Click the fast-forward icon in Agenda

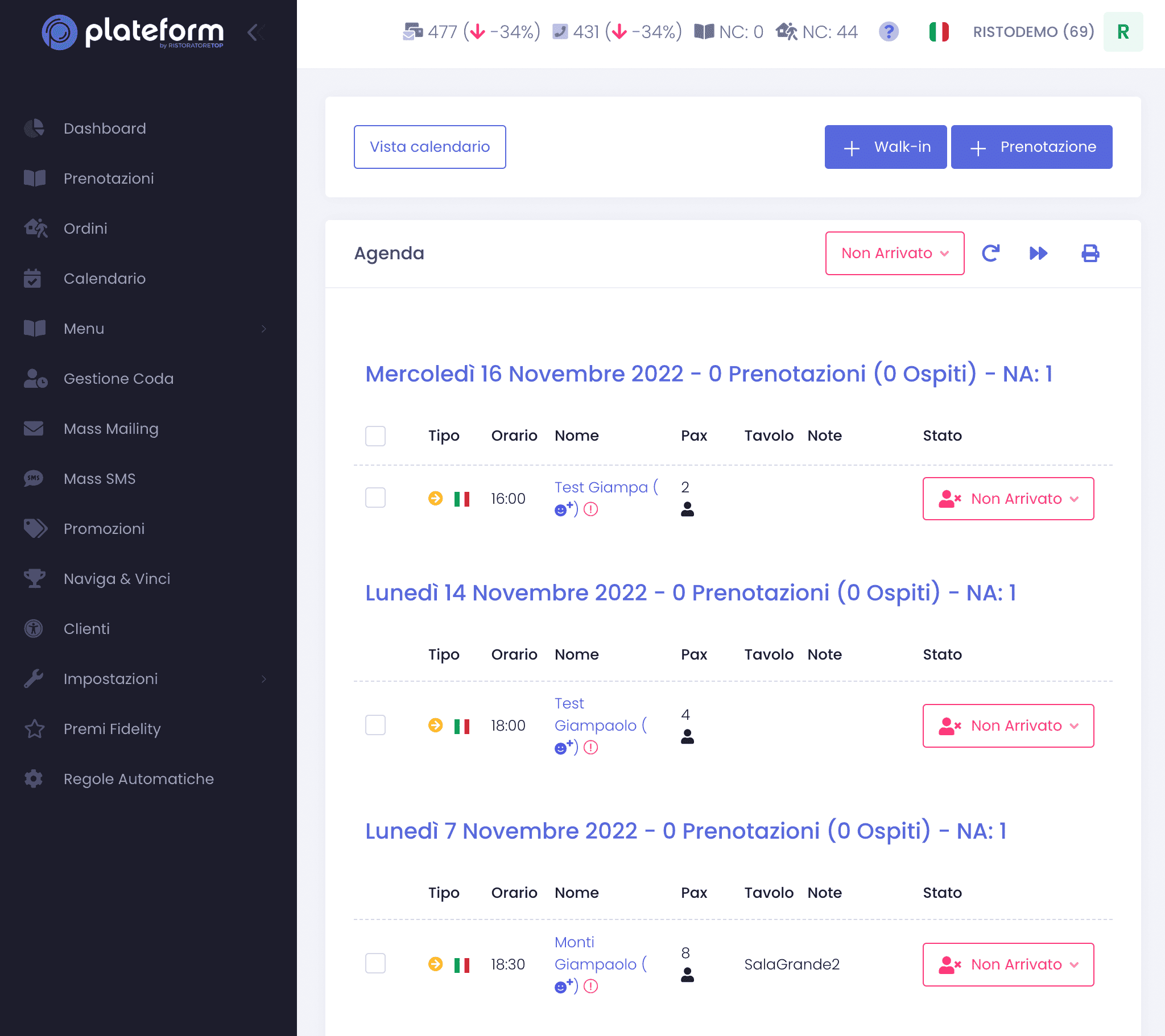click(x=1039, y=253)
